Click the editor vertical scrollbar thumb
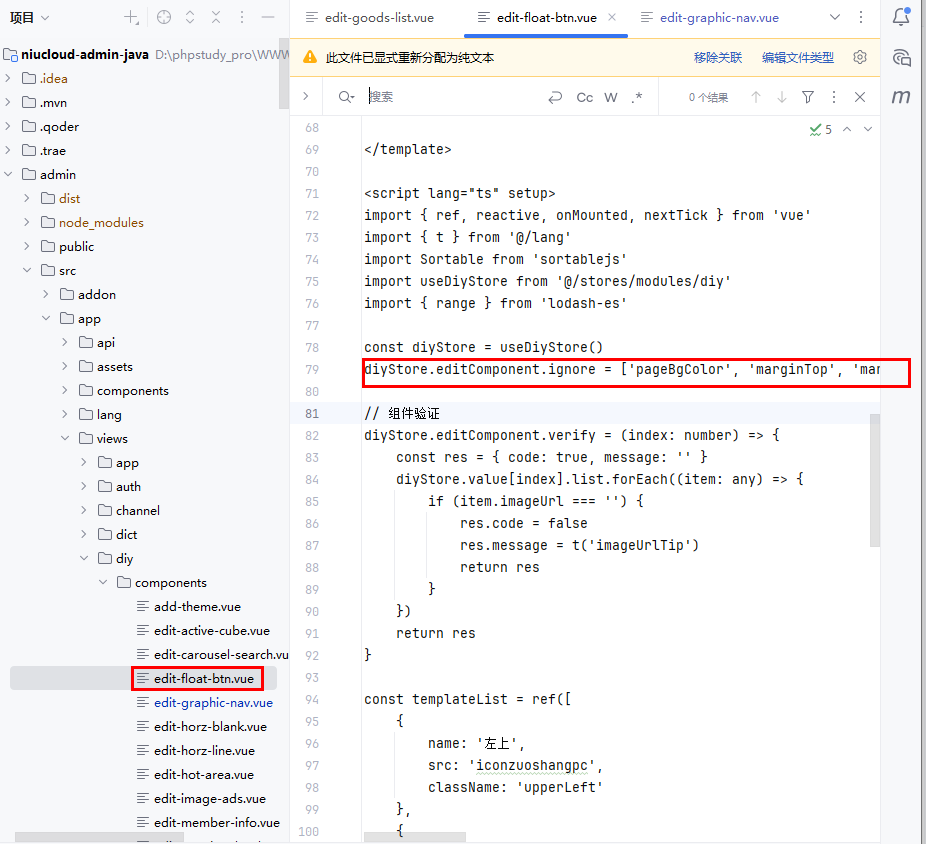 click(x=875, y=480)
